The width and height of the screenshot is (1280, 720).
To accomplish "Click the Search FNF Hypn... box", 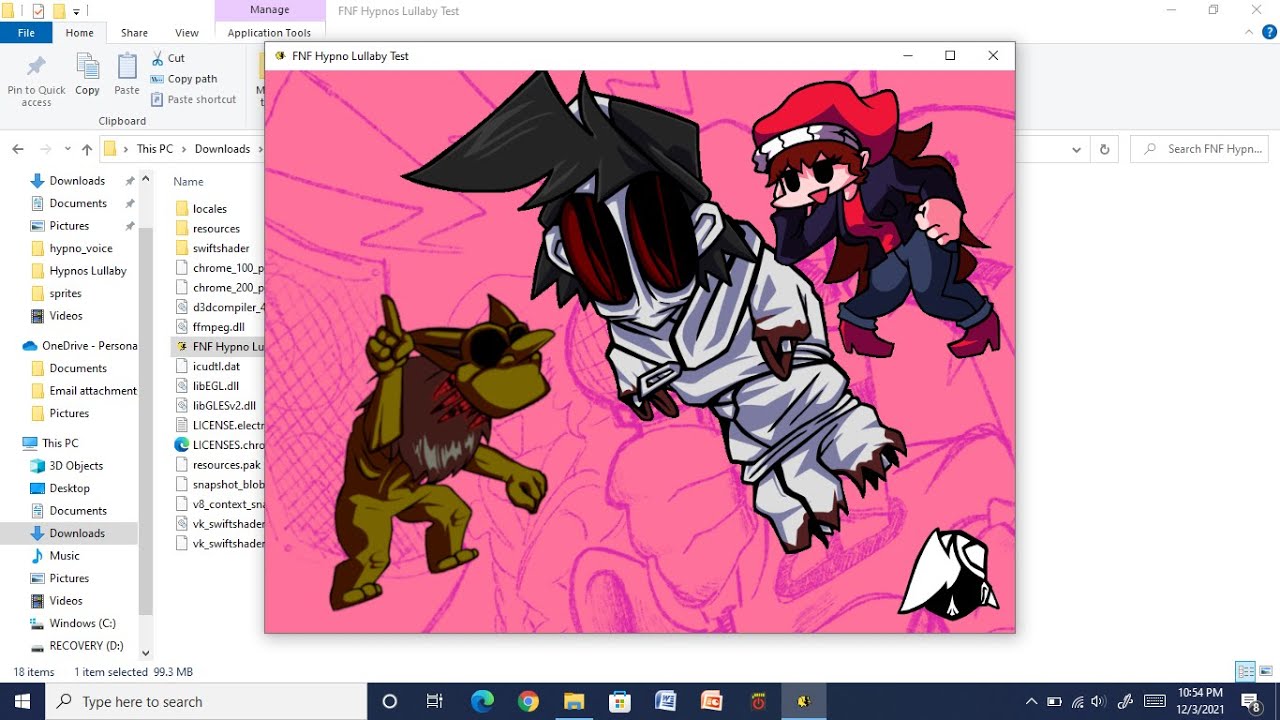I will pos(1201,149).
